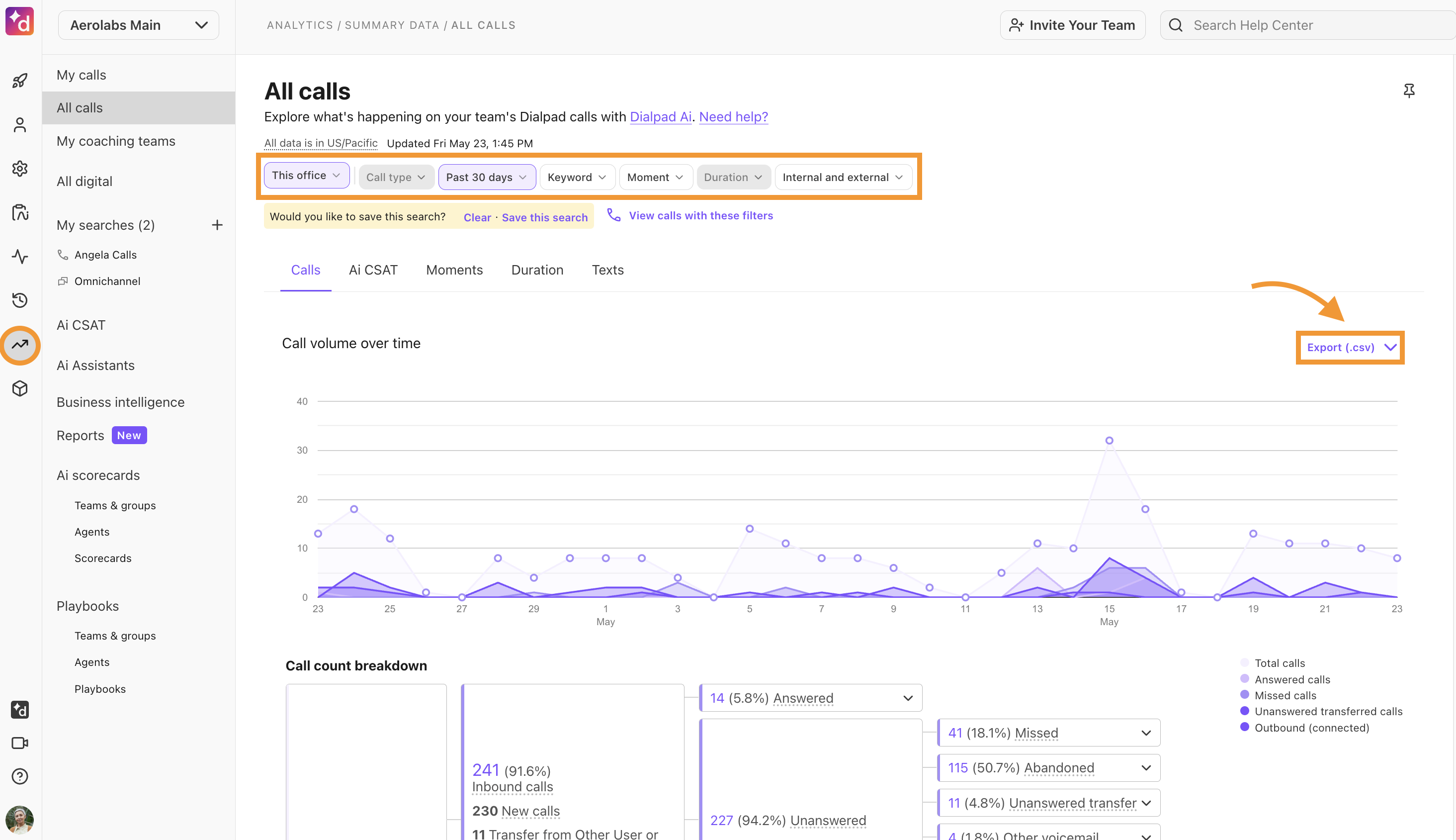
Task: Click the May 15 peak data point
Action: point(1109,441)
